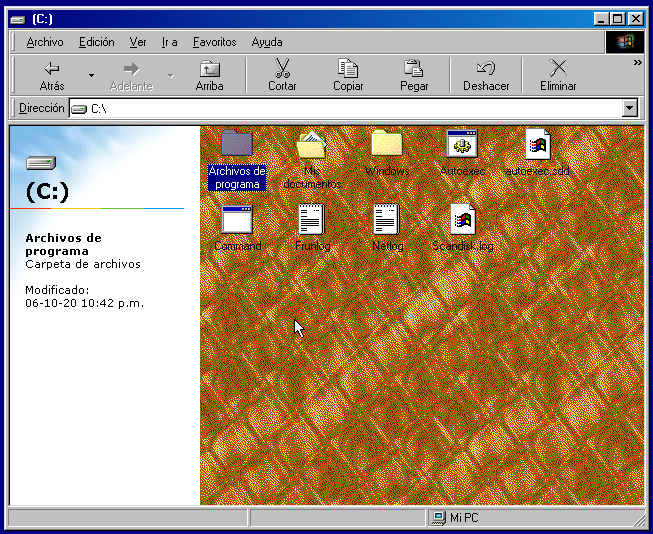Screen dimensions: 653x534
Task: Open the Adelante history dropdown arrow
Action: pyautogui.click(x=171, y=75)
